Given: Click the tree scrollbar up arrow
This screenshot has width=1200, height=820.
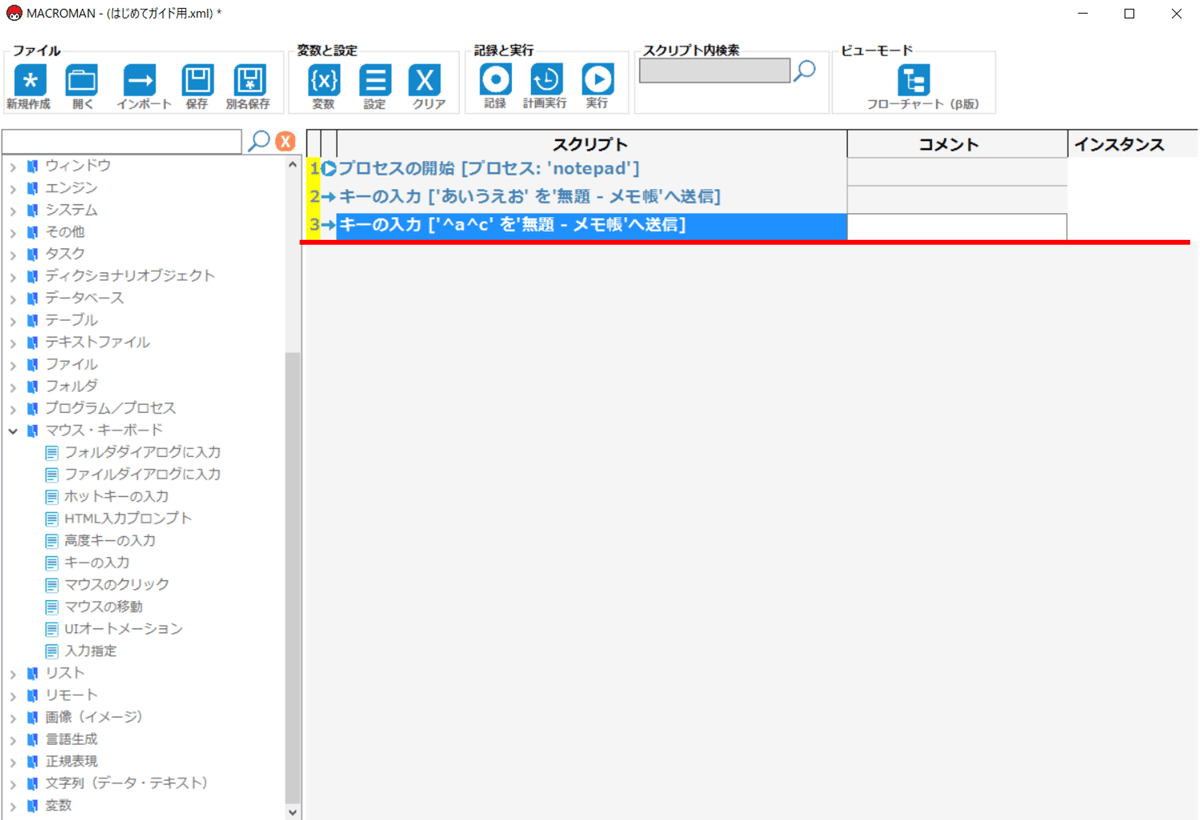Looking at the screenshot, I should coord(293,165).
